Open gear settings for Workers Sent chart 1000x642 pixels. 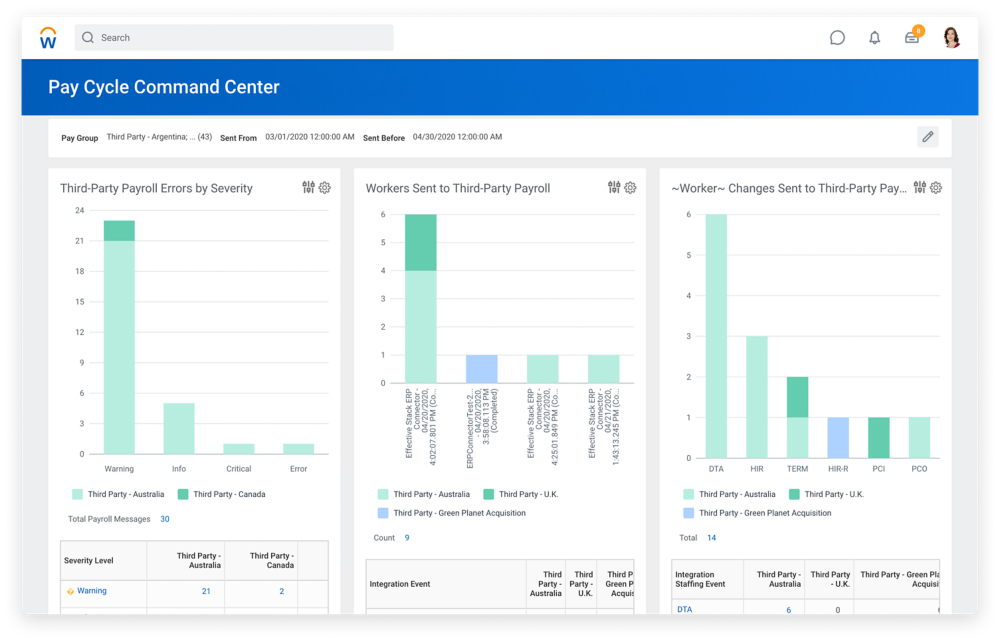pos(630,188)
